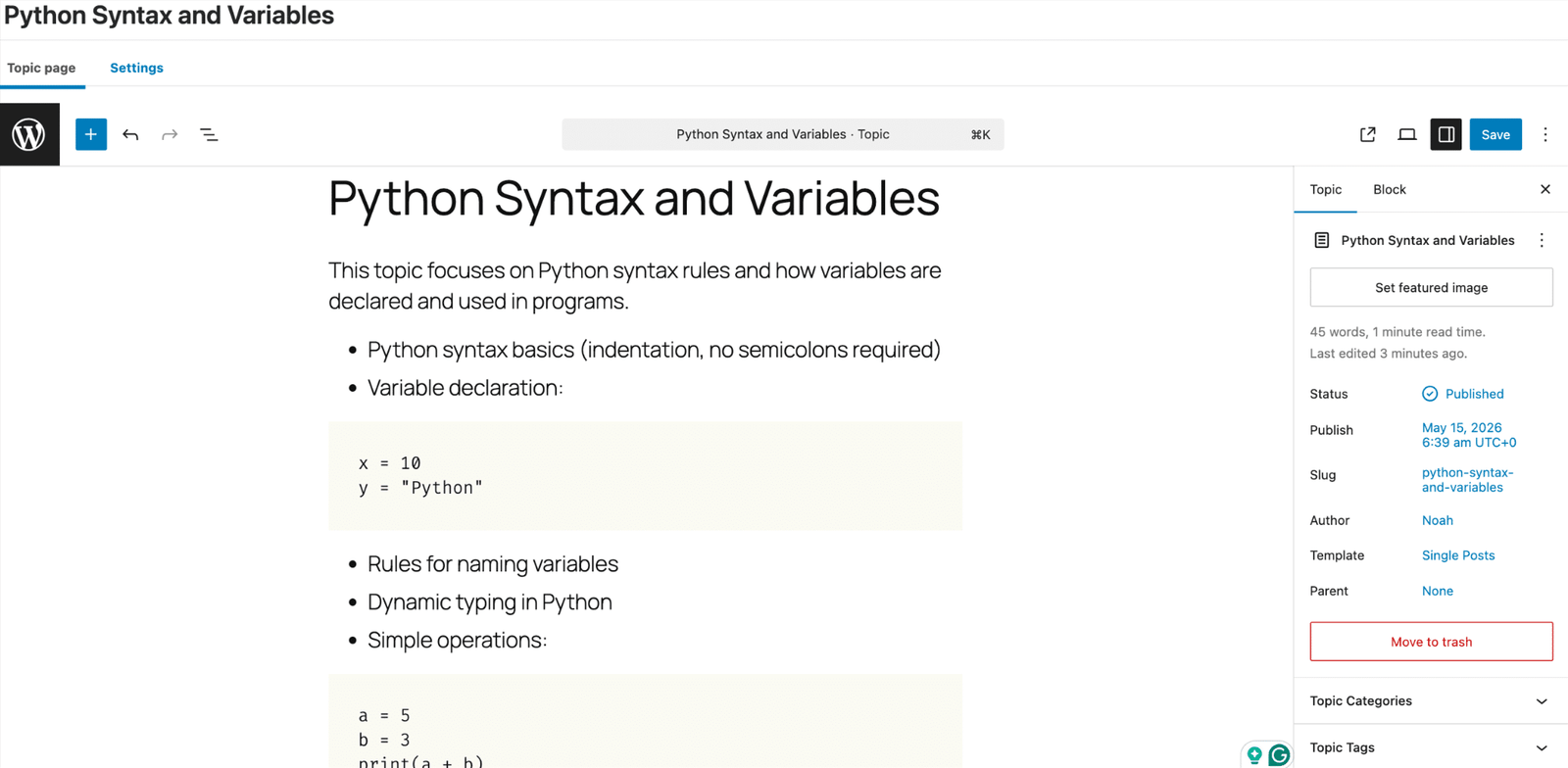Click the green lightbulb extension icon
Viewport: 1568px width, 768px height.
coord(1254,754)
